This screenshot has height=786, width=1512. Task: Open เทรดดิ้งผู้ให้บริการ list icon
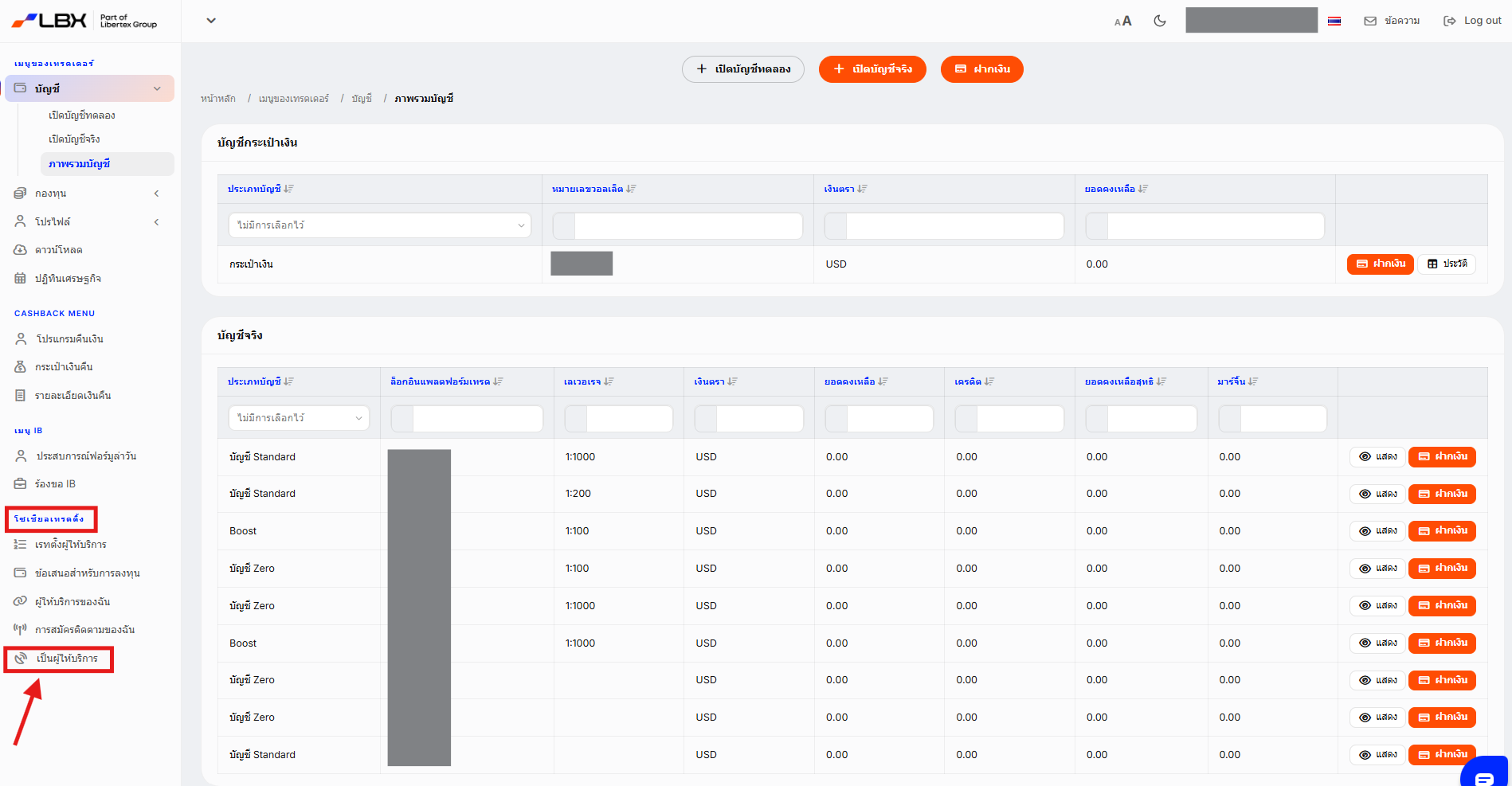21,545
